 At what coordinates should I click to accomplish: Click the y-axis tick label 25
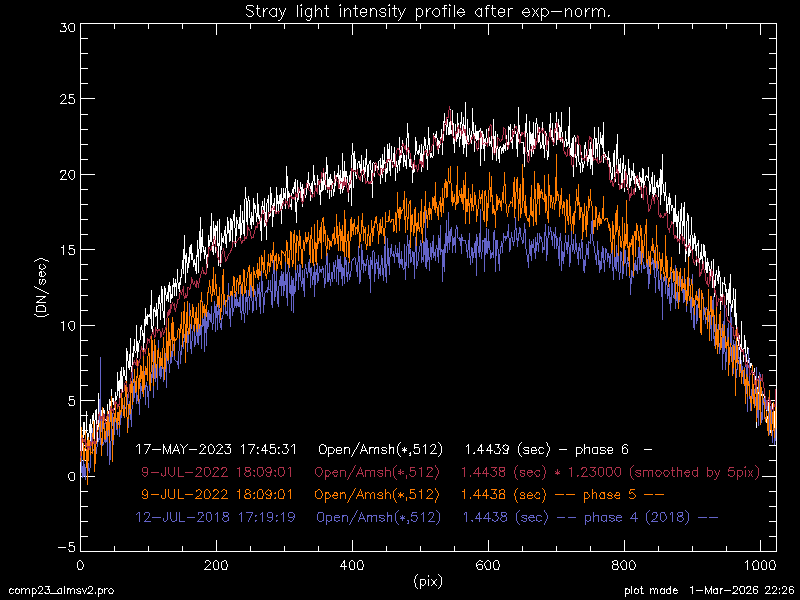66,100
